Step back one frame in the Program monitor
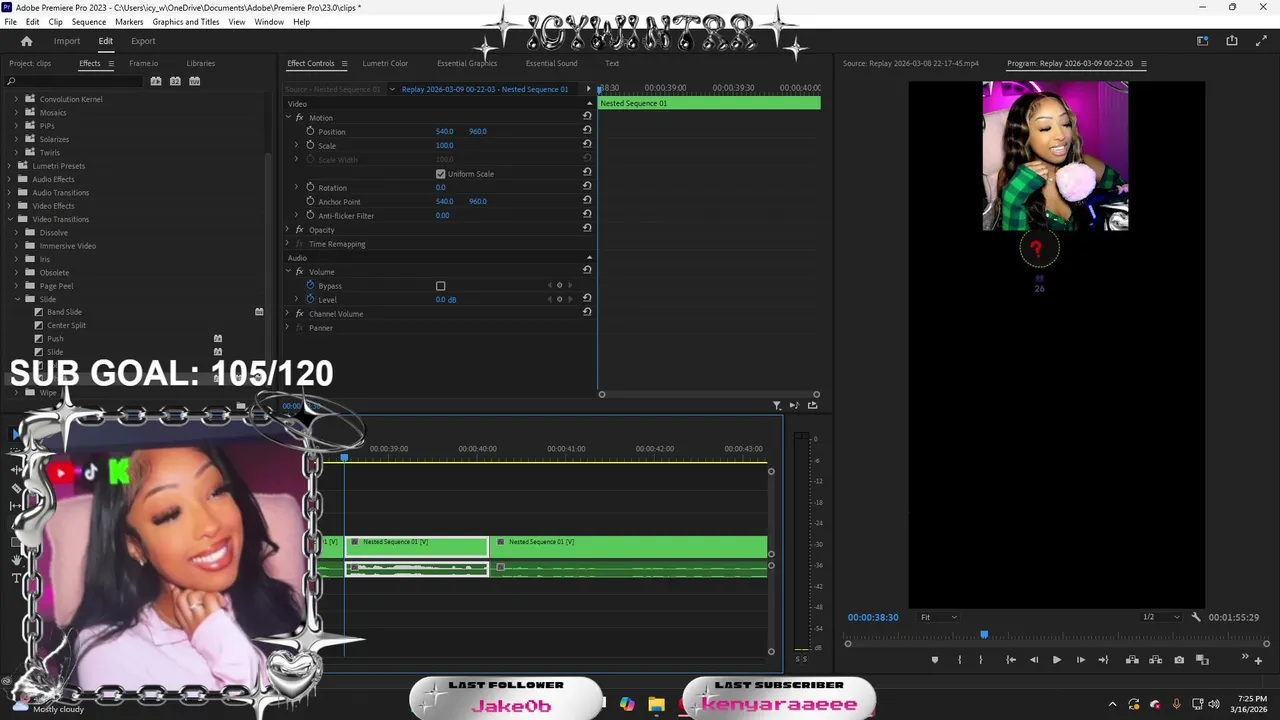 pyautogui.click(x=1033, y=660)
